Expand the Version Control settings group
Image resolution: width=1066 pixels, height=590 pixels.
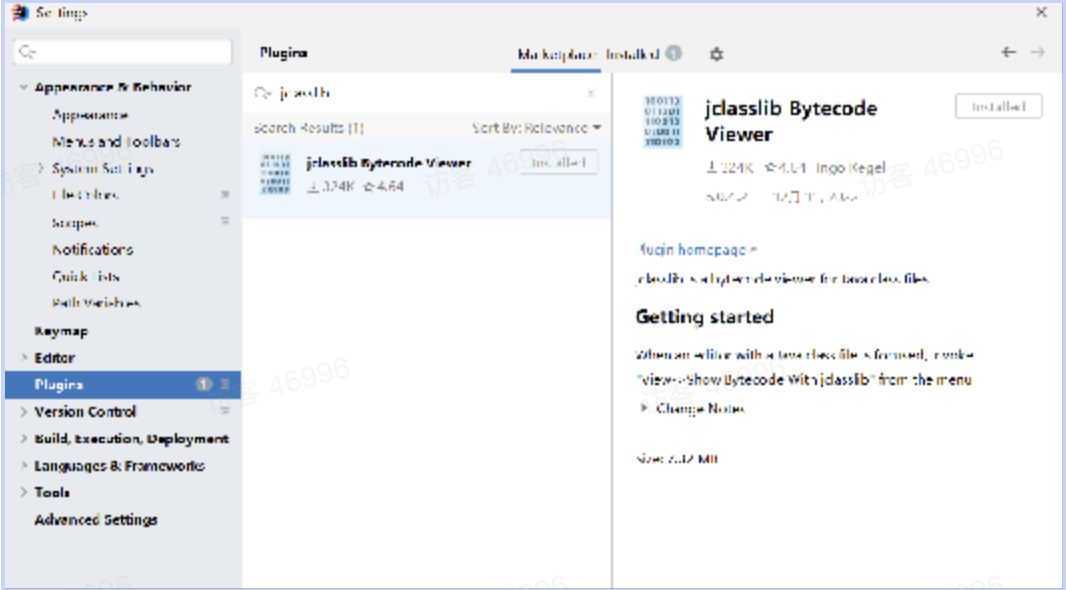coord(24,412)
